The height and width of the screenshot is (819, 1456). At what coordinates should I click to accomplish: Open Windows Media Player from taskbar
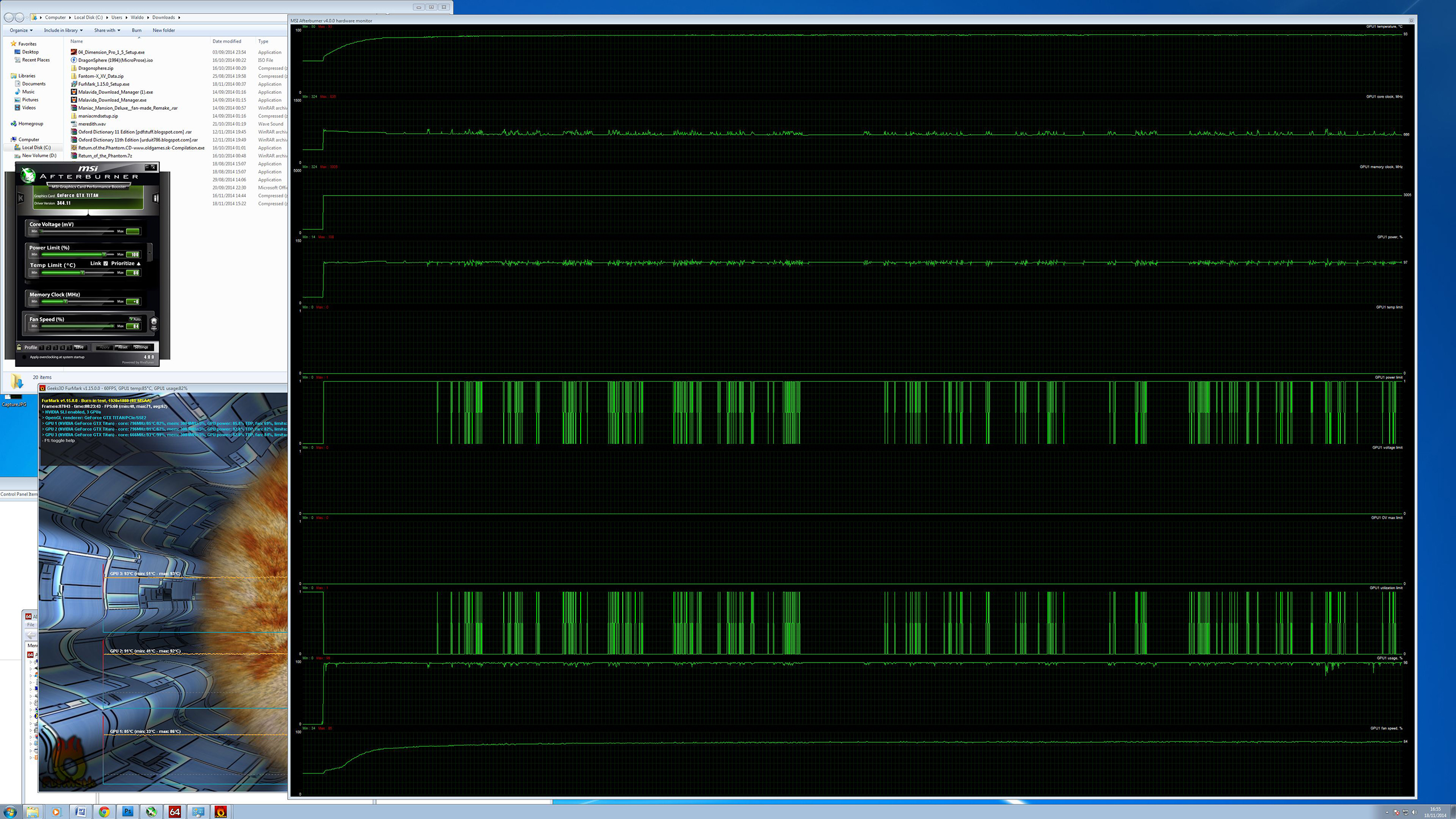pos(56,812)
